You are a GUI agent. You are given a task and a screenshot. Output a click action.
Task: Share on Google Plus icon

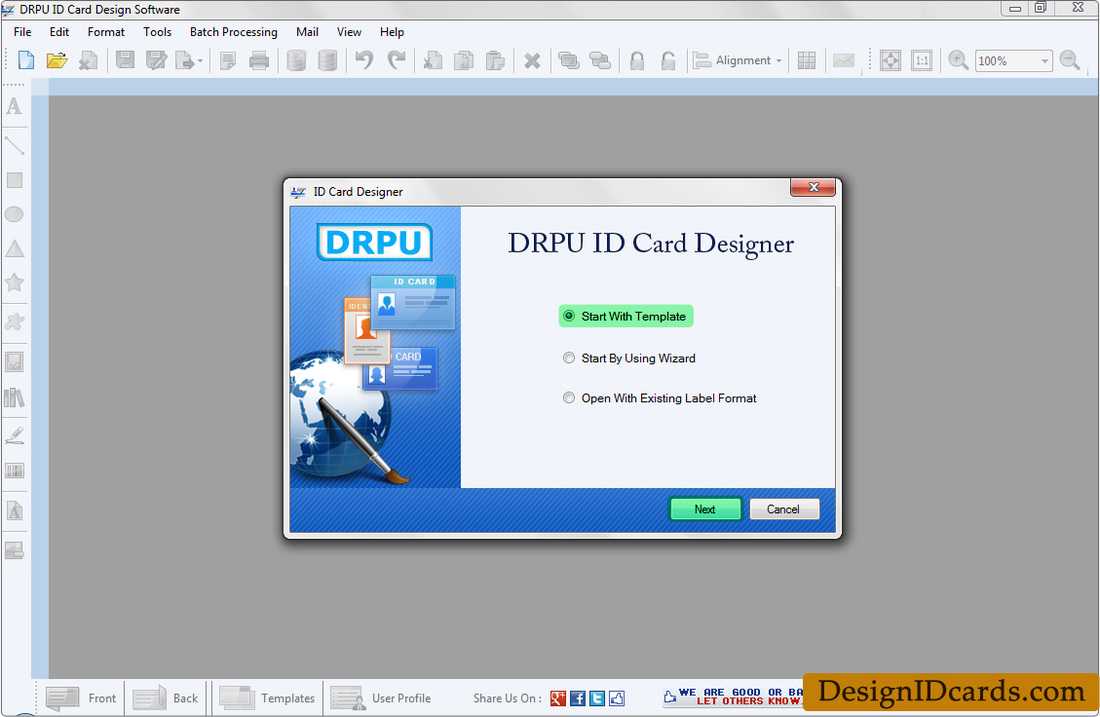[558, 698]
